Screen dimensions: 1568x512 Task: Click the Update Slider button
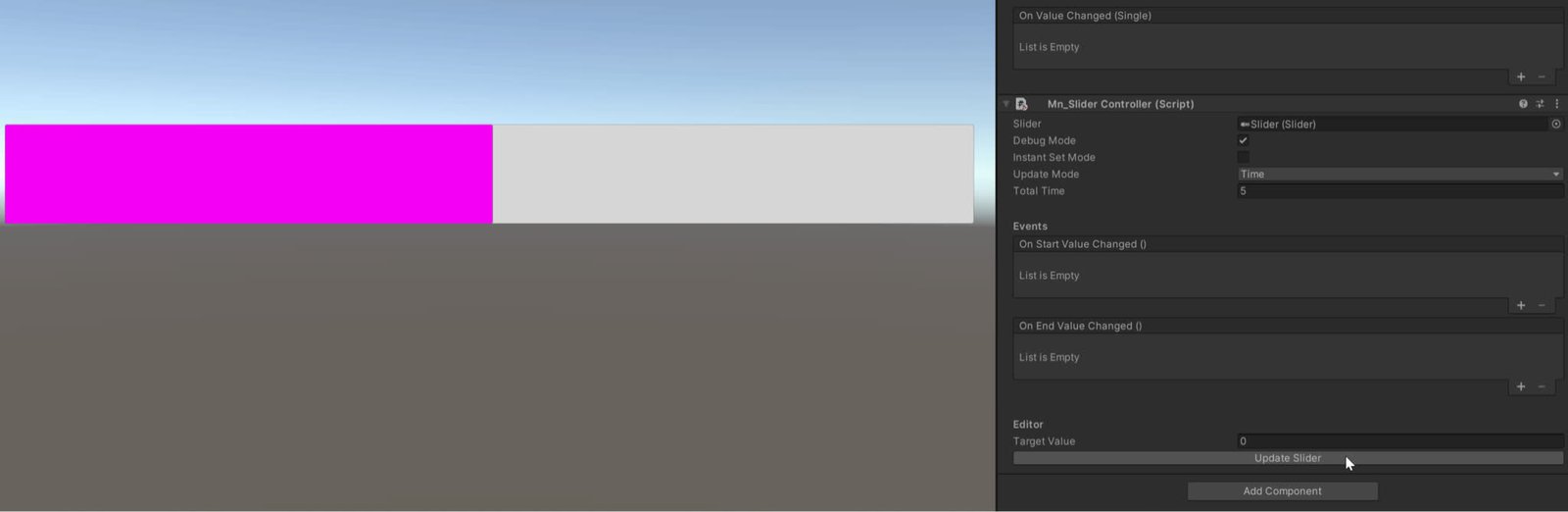point(1288,458)
